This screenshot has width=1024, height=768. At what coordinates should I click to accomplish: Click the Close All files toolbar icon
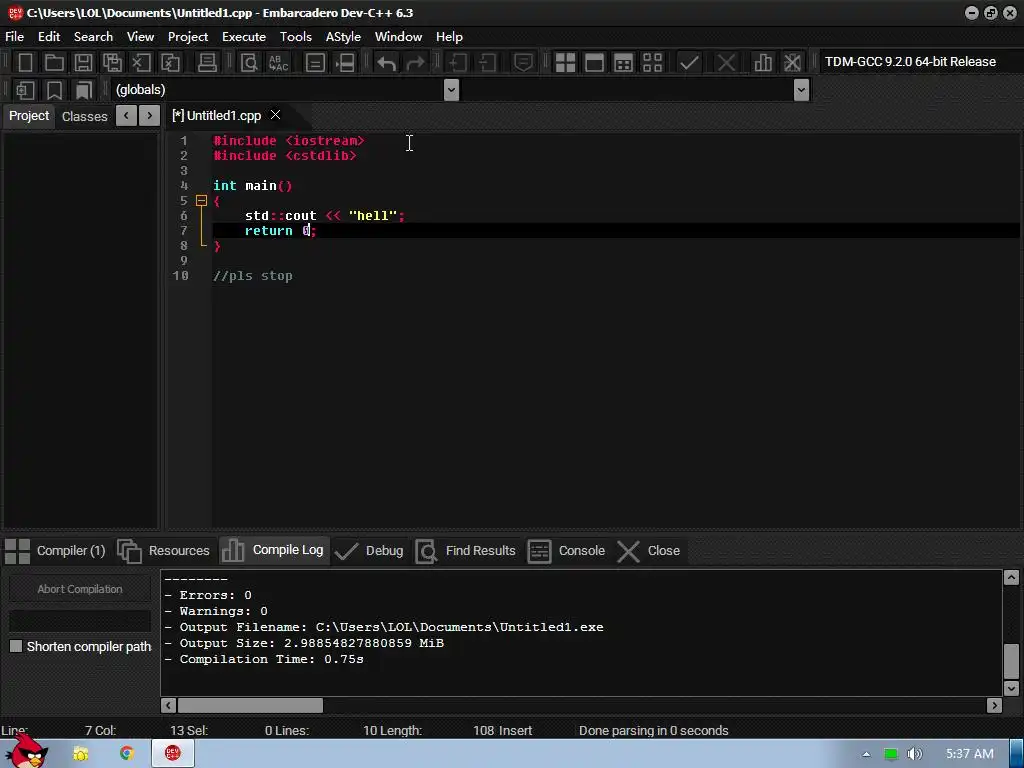170,62
